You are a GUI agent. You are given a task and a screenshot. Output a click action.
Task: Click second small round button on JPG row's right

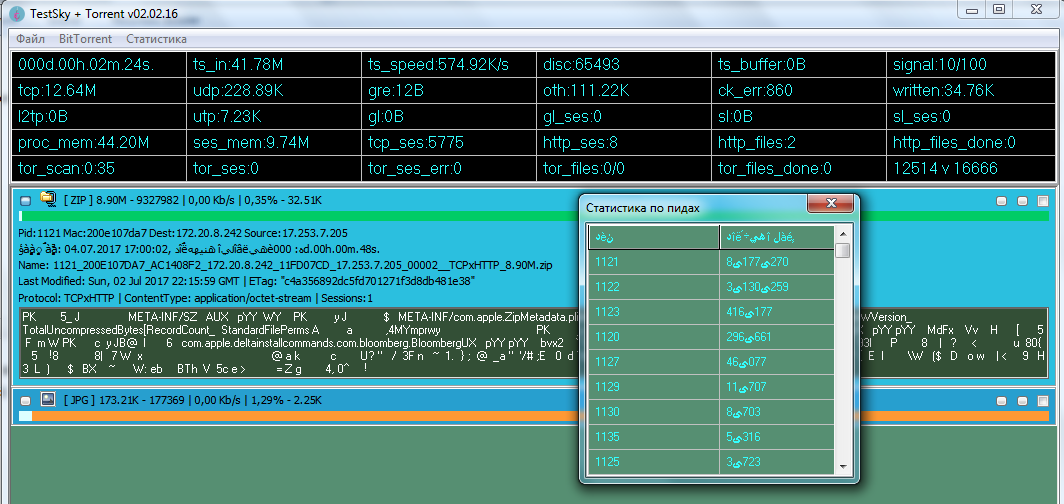[1022, 400]
